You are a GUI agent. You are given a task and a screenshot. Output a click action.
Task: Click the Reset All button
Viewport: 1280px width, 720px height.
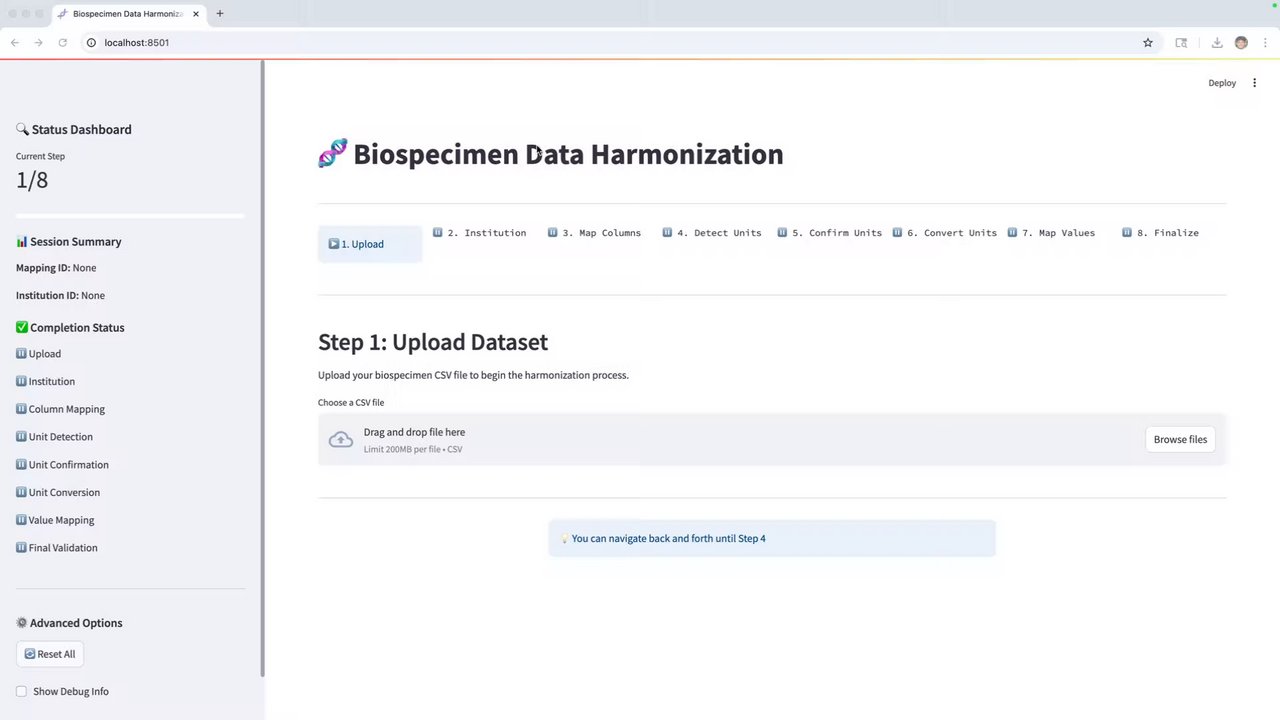[x=50, y=654]
